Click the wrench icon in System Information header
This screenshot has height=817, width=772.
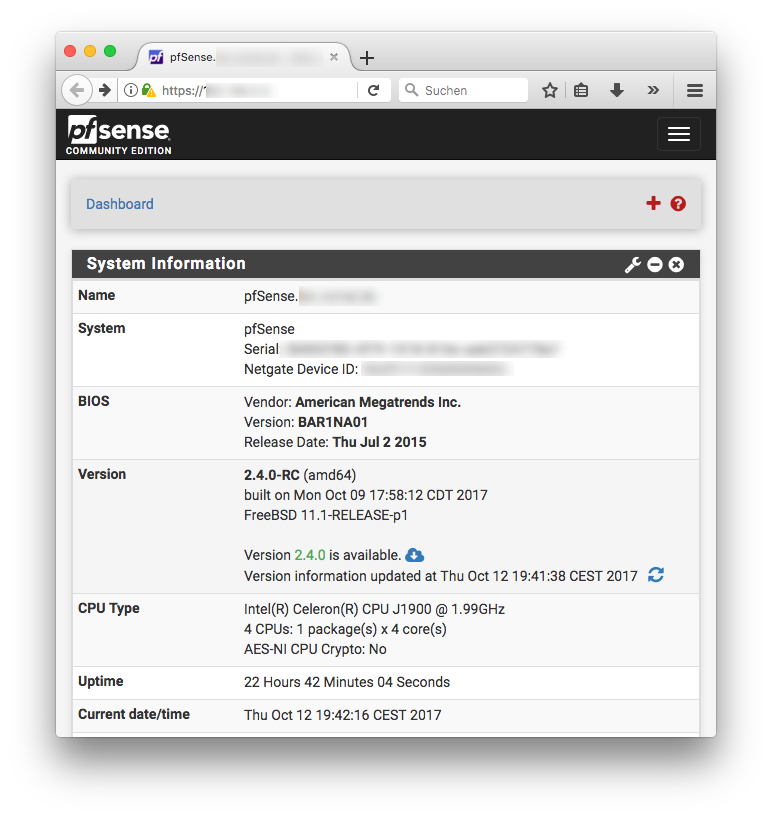(x=632, y=264)
